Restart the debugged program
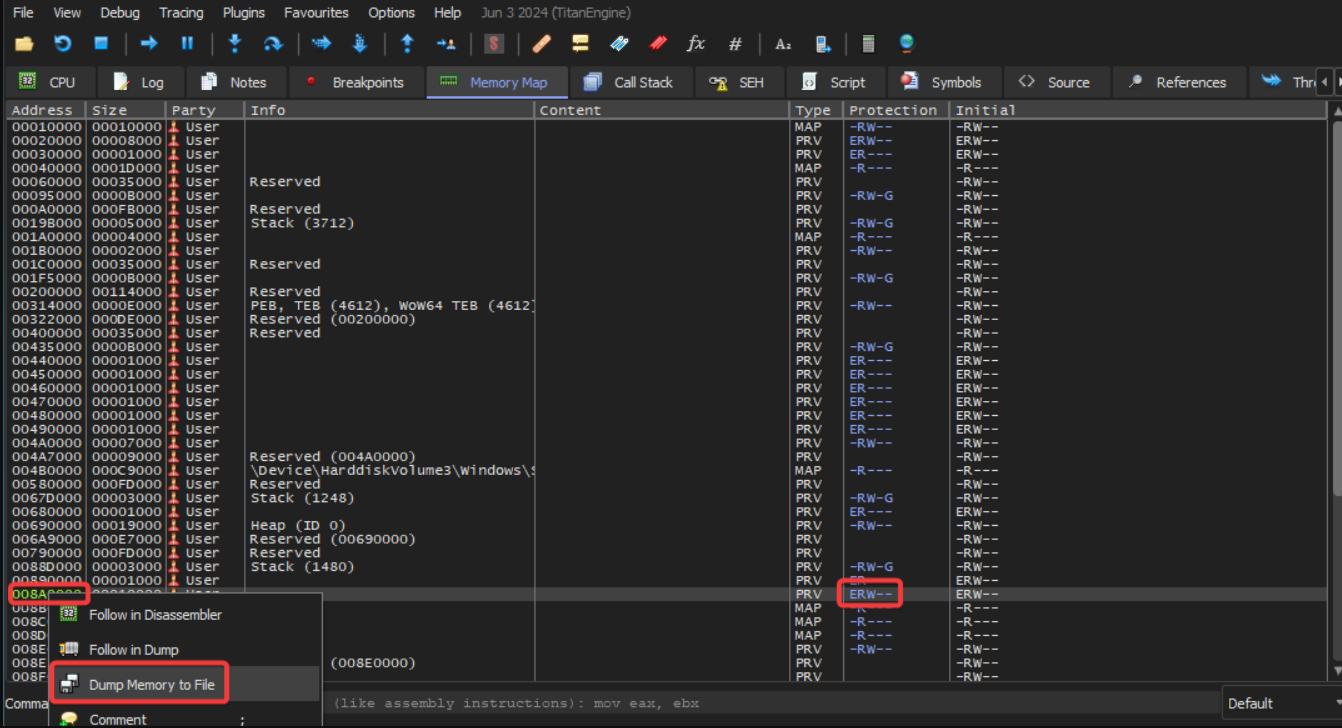This screenshot has height=728, width=1342. 62,44
